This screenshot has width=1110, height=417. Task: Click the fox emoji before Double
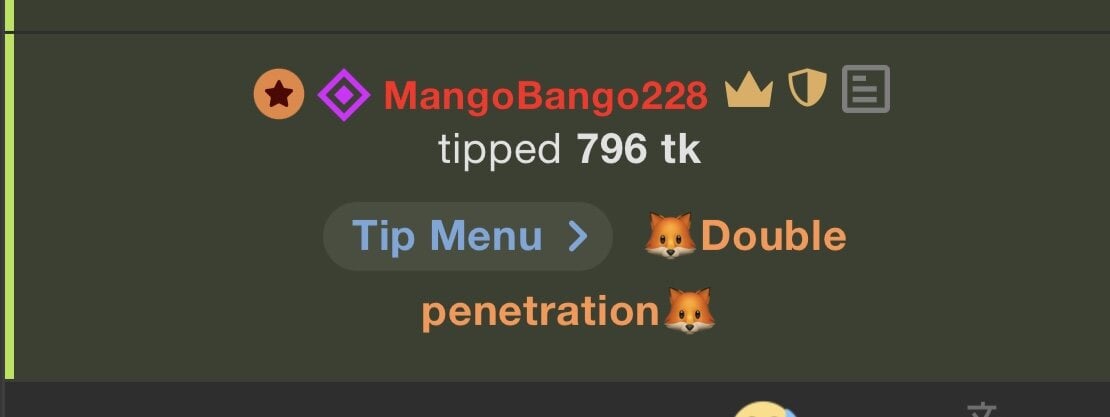[x=670, y=236]
